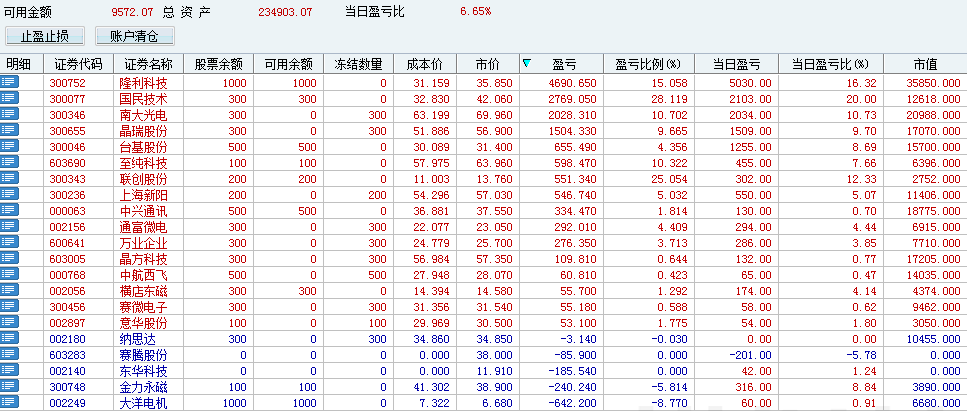The image size is (967, 411).
Task: Select stock code 002056
Action: (x=68, y=292)
